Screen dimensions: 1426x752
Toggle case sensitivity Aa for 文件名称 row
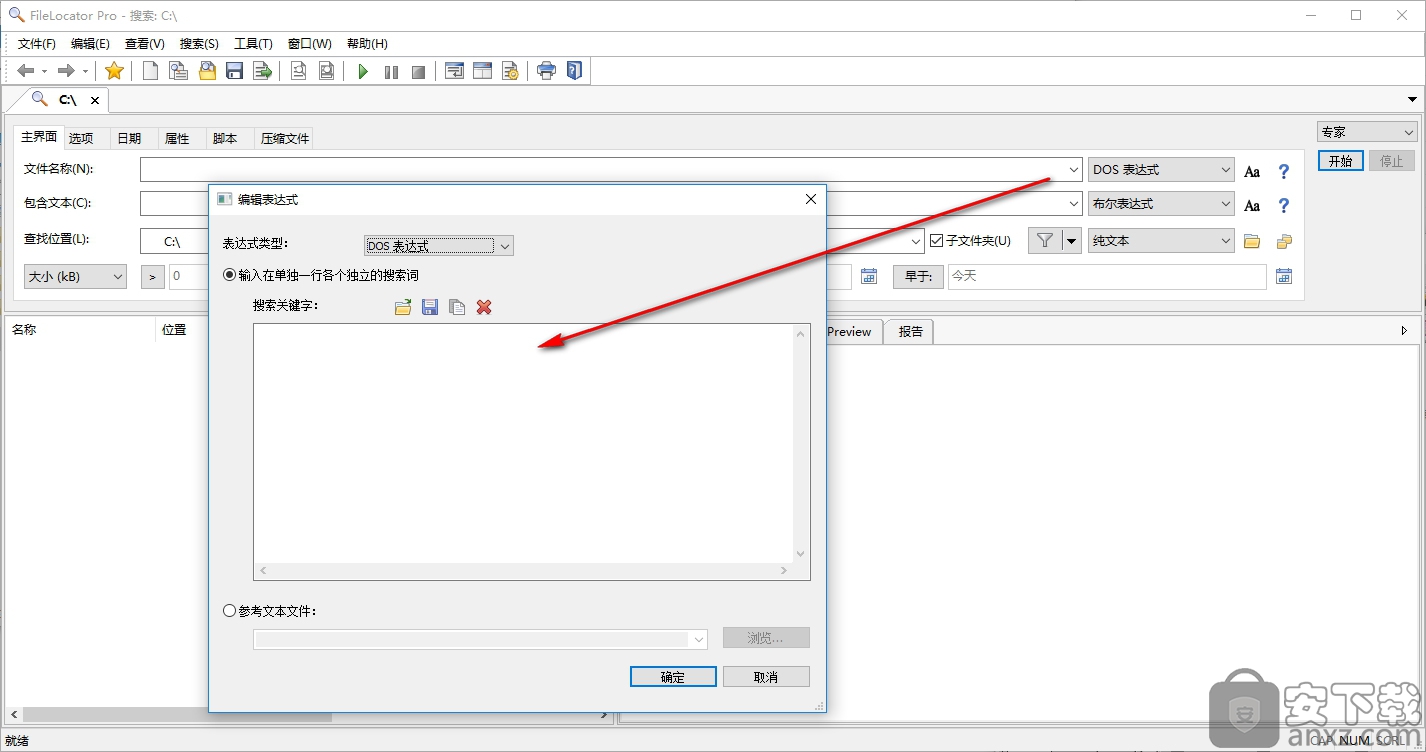[1252, 172]
